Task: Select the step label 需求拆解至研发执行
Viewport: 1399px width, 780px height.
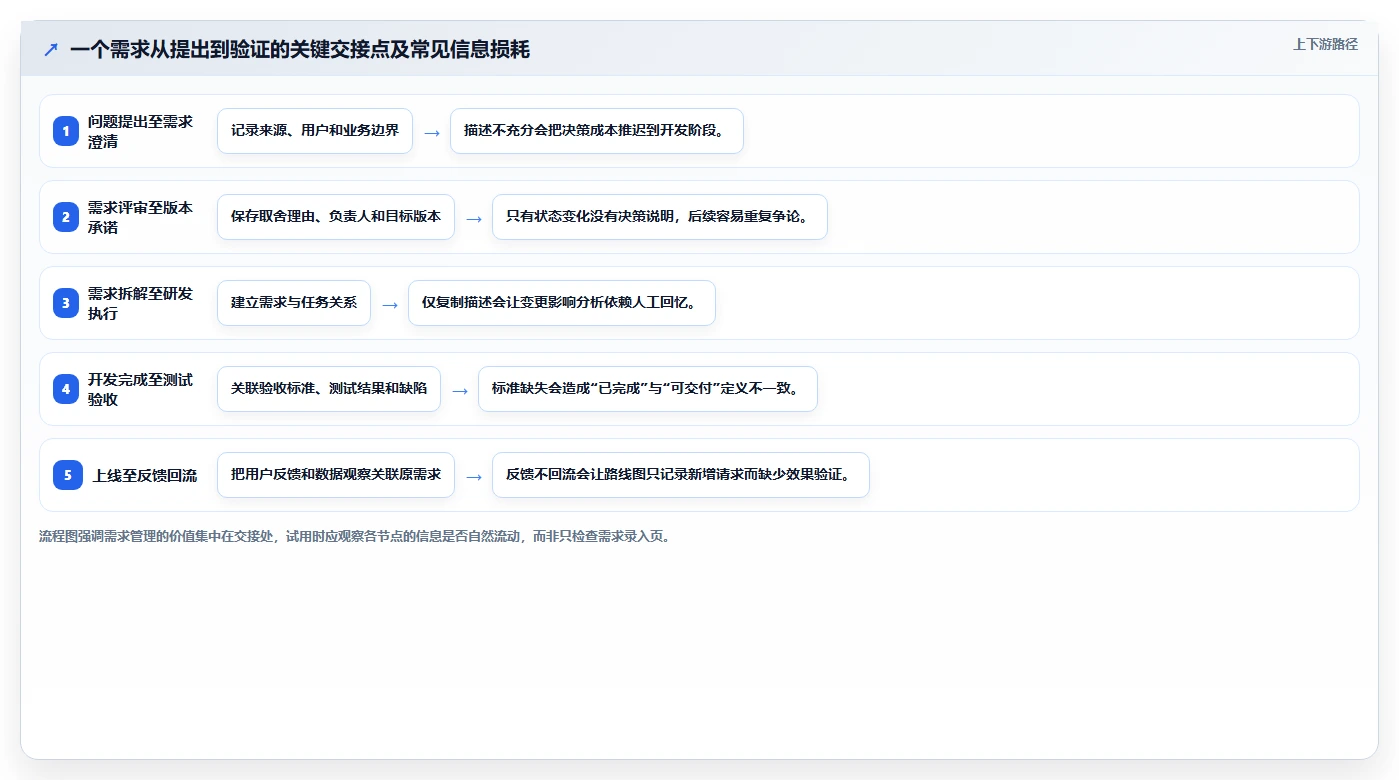Action: click(x=140, y=303)
